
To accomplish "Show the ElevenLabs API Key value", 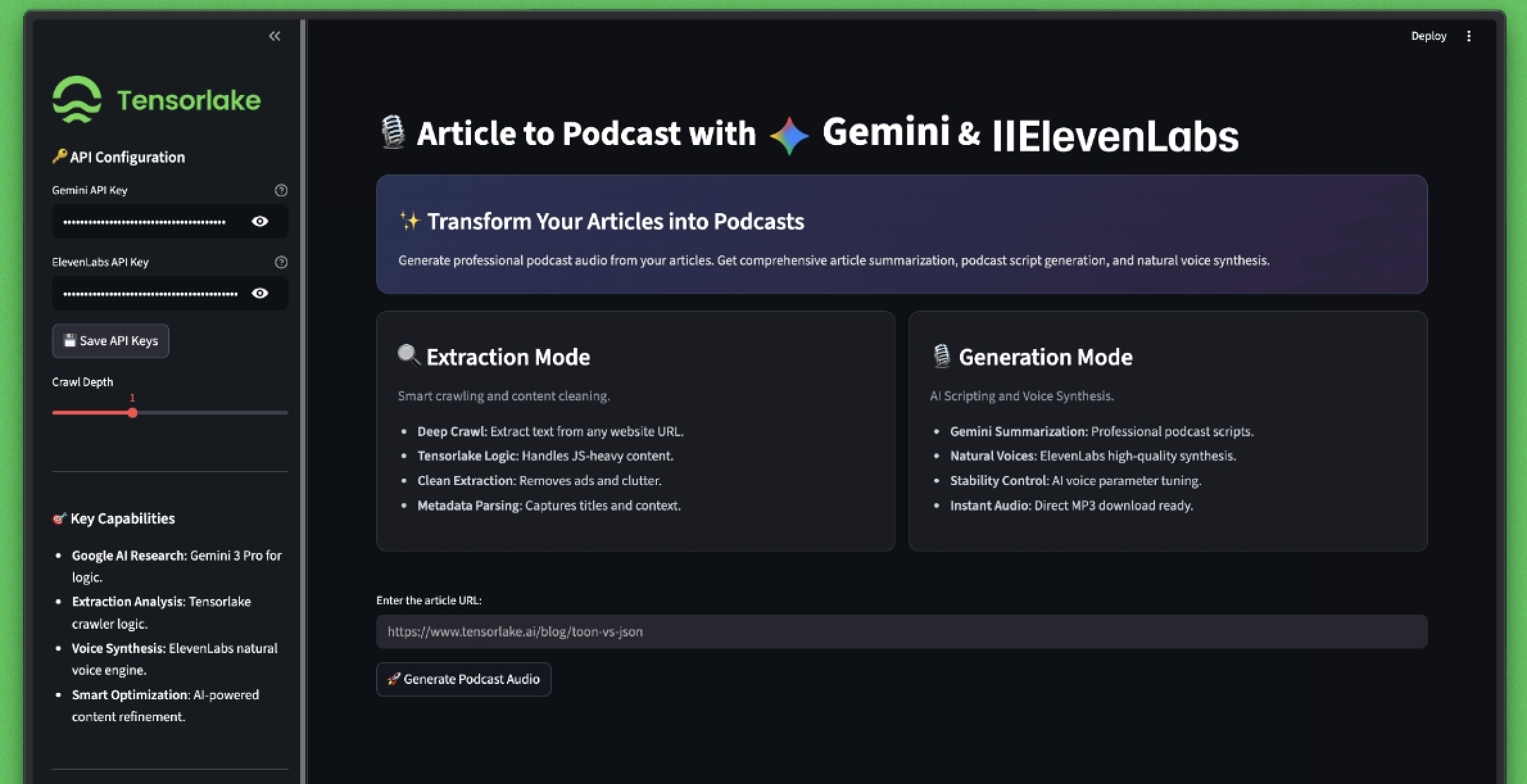I will click(x=259, y=293).
